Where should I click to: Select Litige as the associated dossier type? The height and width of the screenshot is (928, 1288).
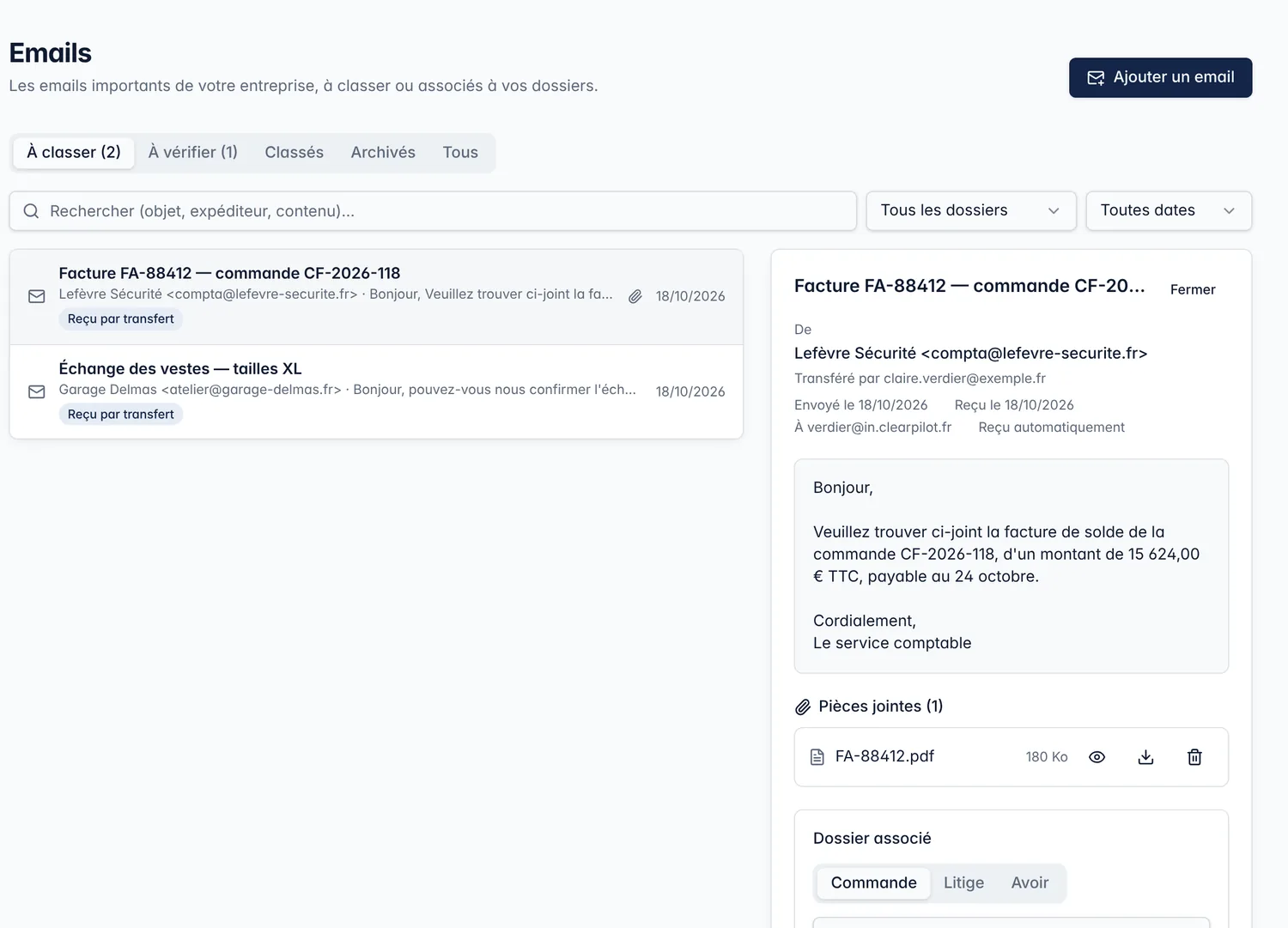pyautogui.click(x=963, y=883)
